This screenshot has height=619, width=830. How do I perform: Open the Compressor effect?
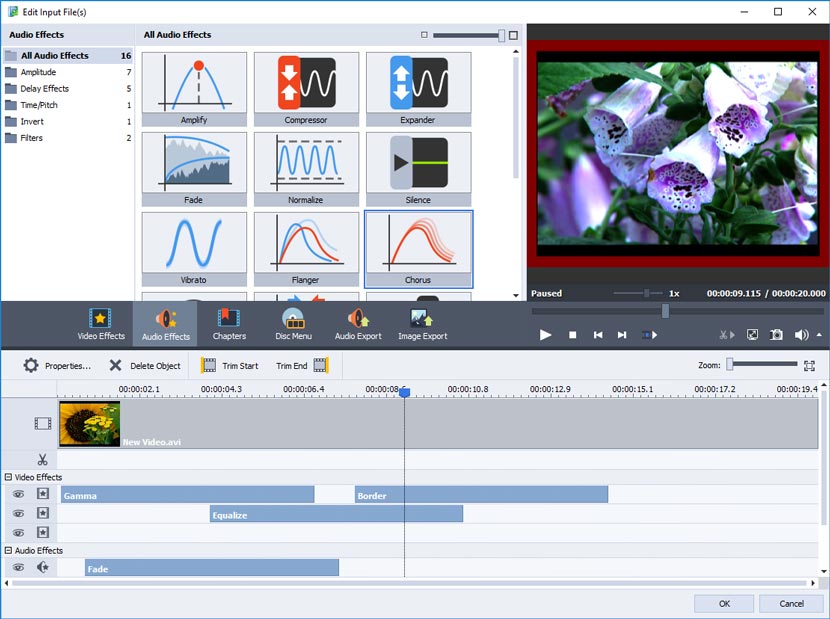306,87
